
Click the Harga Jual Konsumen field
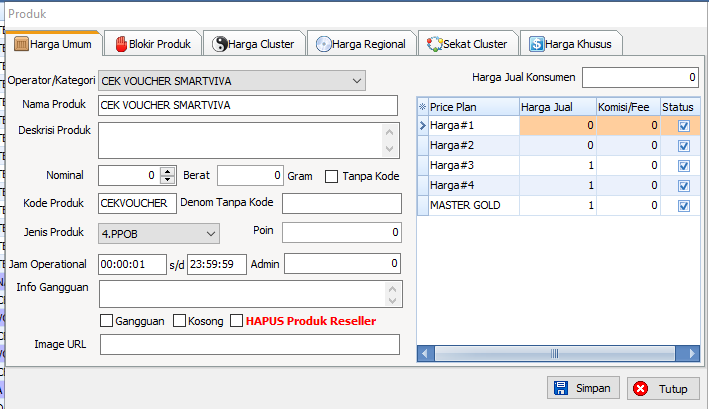point(640,78)
